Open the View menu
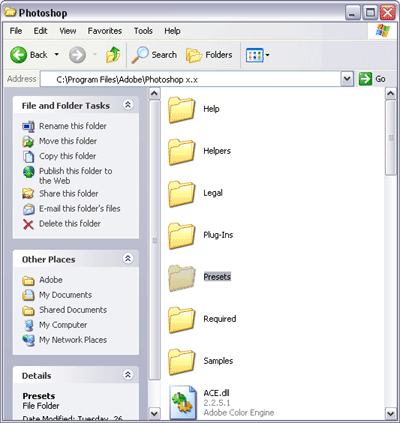The image size is (400, 423). tap(68, 31)
